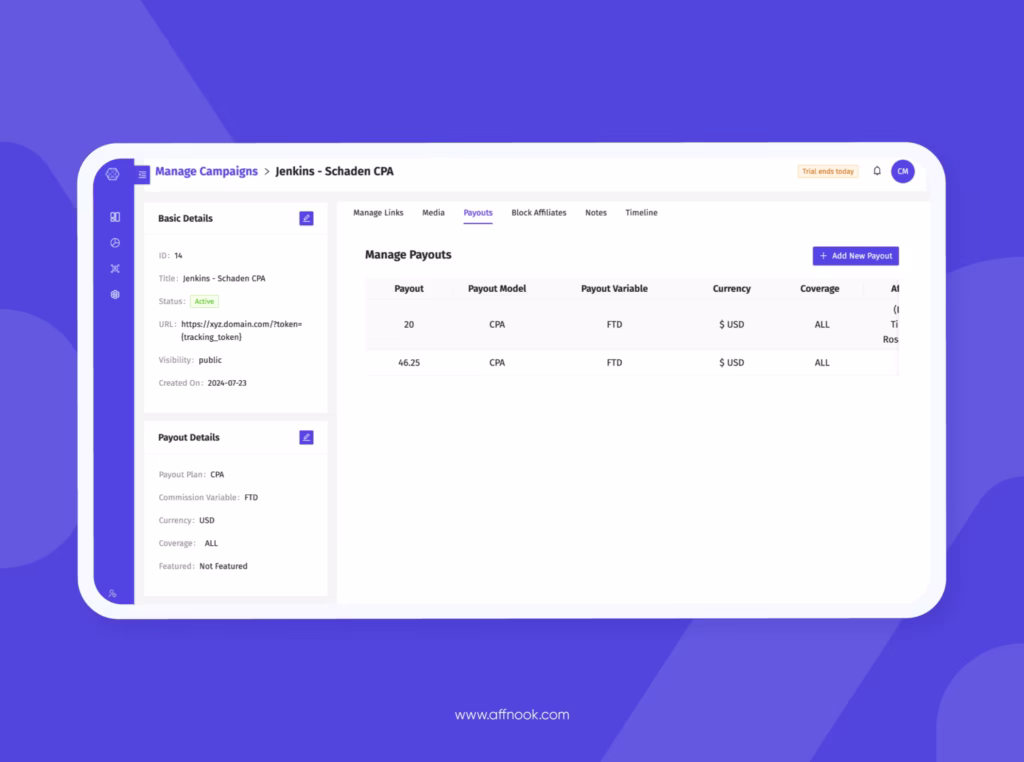Click the ID value 14
This screenshot has height=762, width=1024.
click(x=178, y=255)
